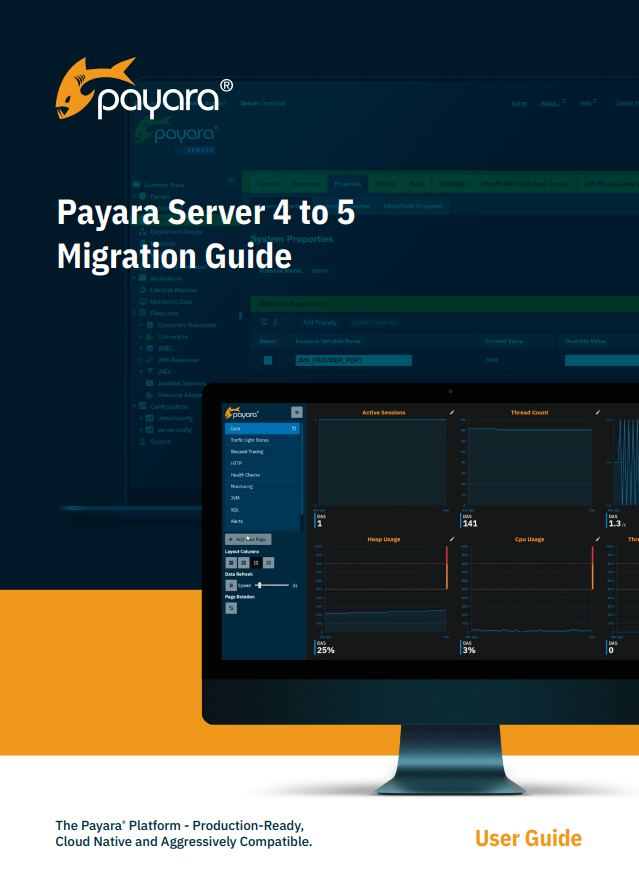This screenshot has width=639, height=894.
Task: Click the Support person icon in the tree
Action: pos(143,441)
